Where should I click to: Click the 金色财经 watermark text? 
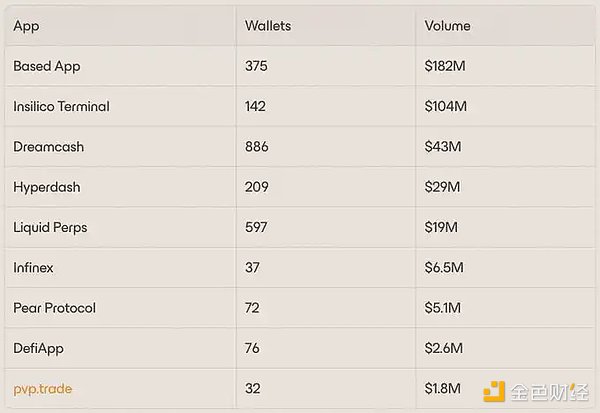tap(549, 392)
